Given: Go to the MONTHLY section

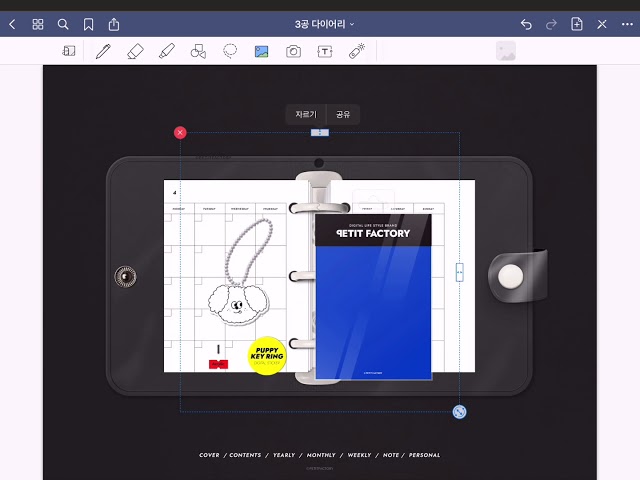Looking at the screenshot, I should coord(321,455).
